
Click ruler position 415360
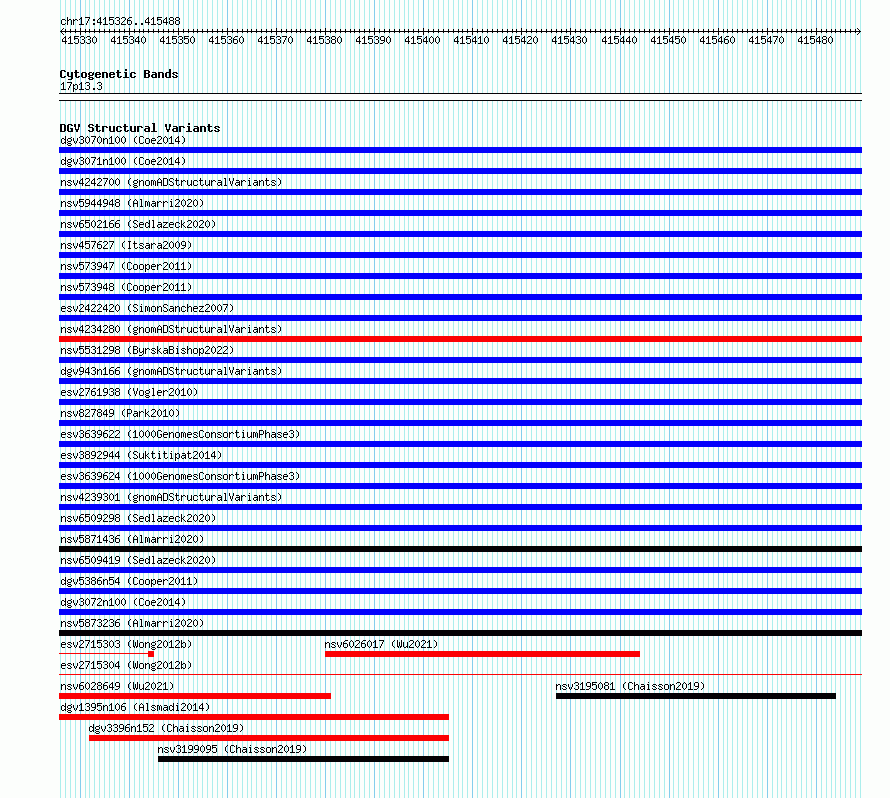pos(226,40)
